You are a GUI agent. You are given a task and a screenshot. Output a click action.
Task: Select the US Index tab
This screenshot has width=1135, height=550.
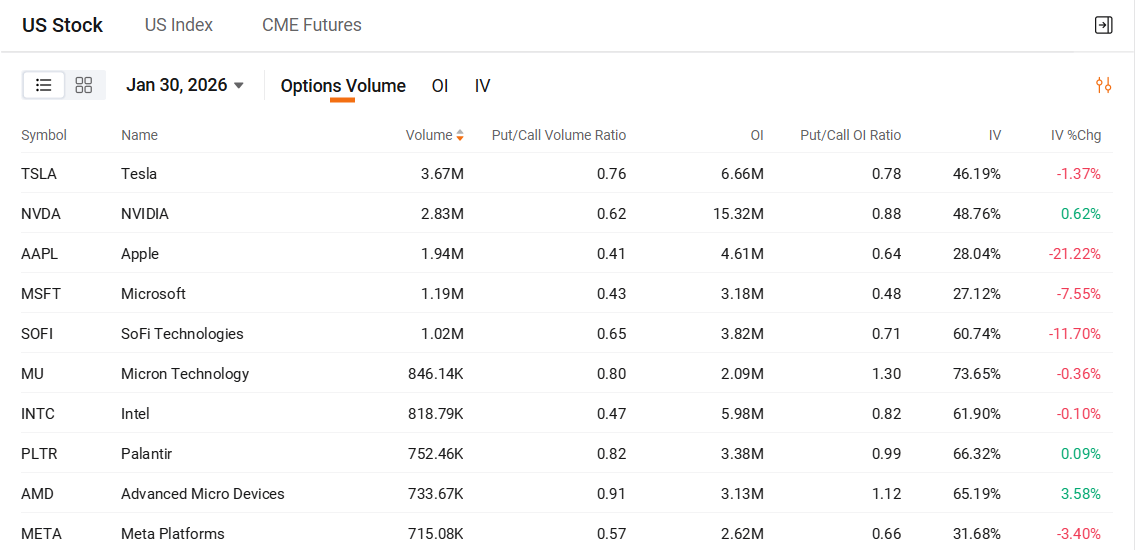click(x=179, y=25)
